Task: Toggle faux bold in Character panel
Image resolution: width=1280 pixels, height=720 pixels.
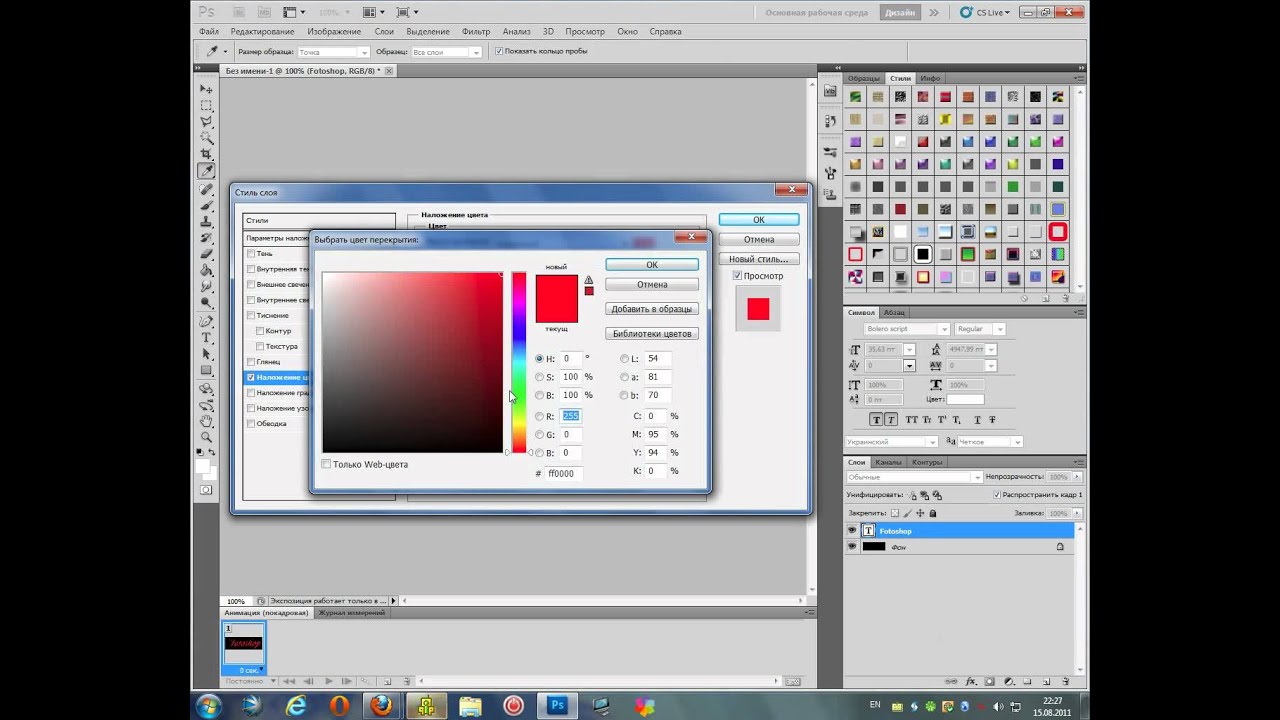Action: pos(877,420)
